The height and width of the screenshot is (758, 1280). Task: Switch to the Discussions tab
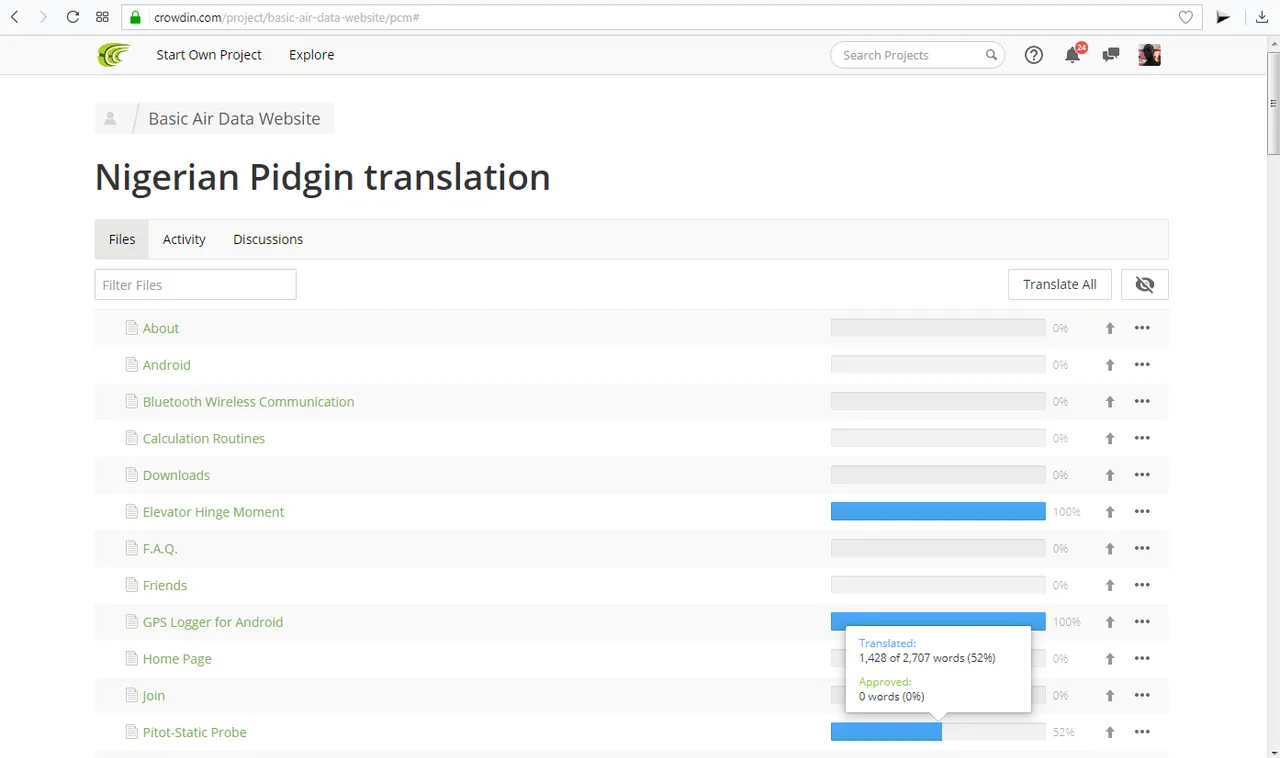pyautogui.click(x=268, y=240)
